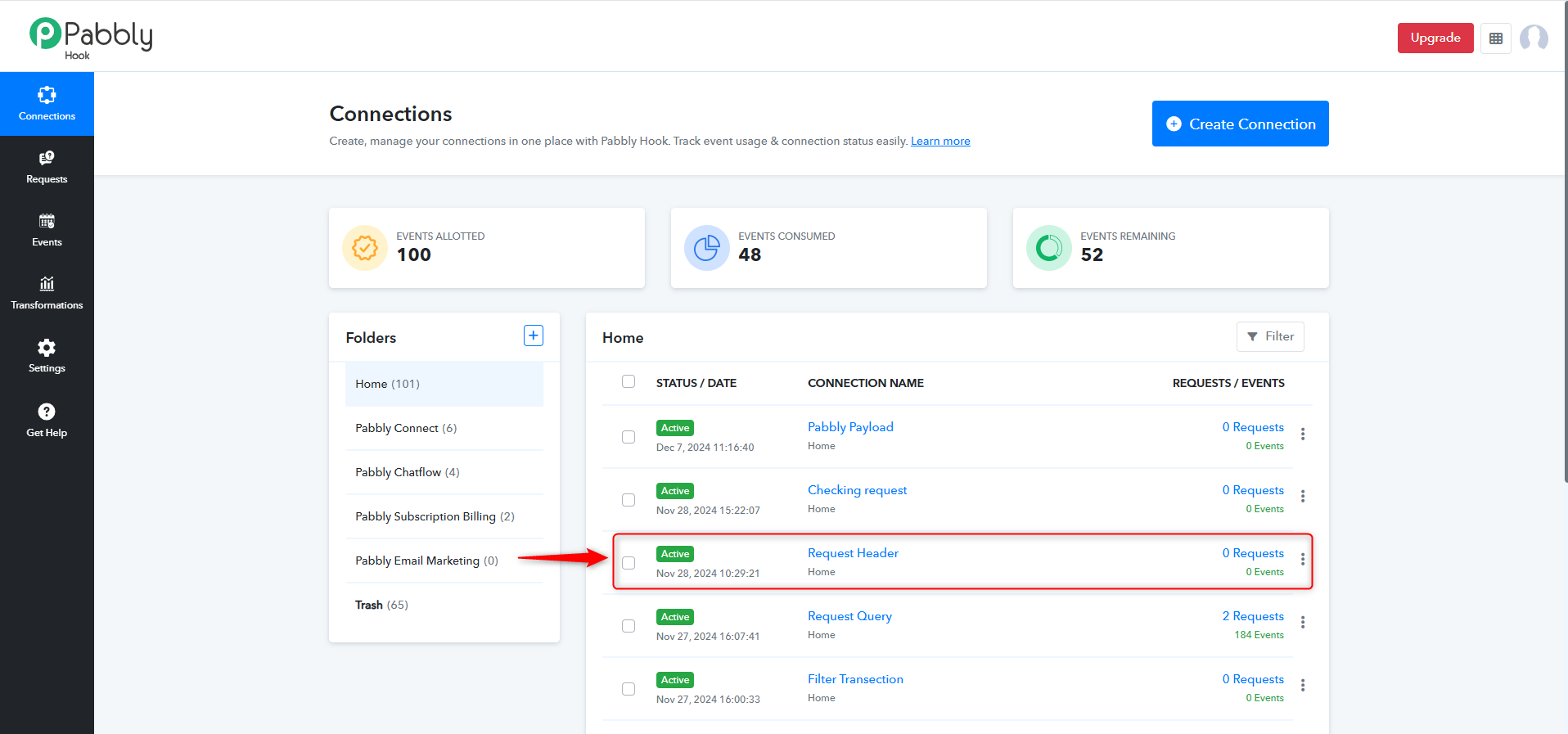This screenshot has width=1568, height=734.
Task: Click the Events Allotted badge icon
Action: pos(365,248)
